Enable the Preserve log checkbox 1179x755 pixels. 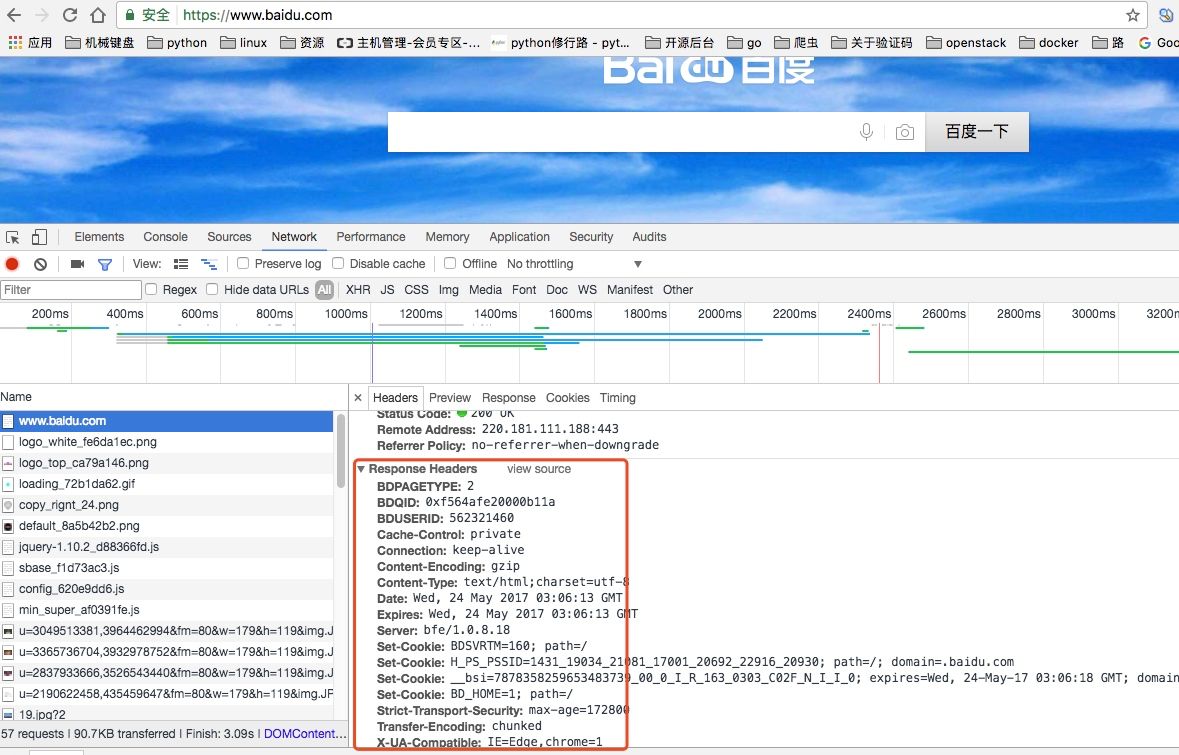243,263
